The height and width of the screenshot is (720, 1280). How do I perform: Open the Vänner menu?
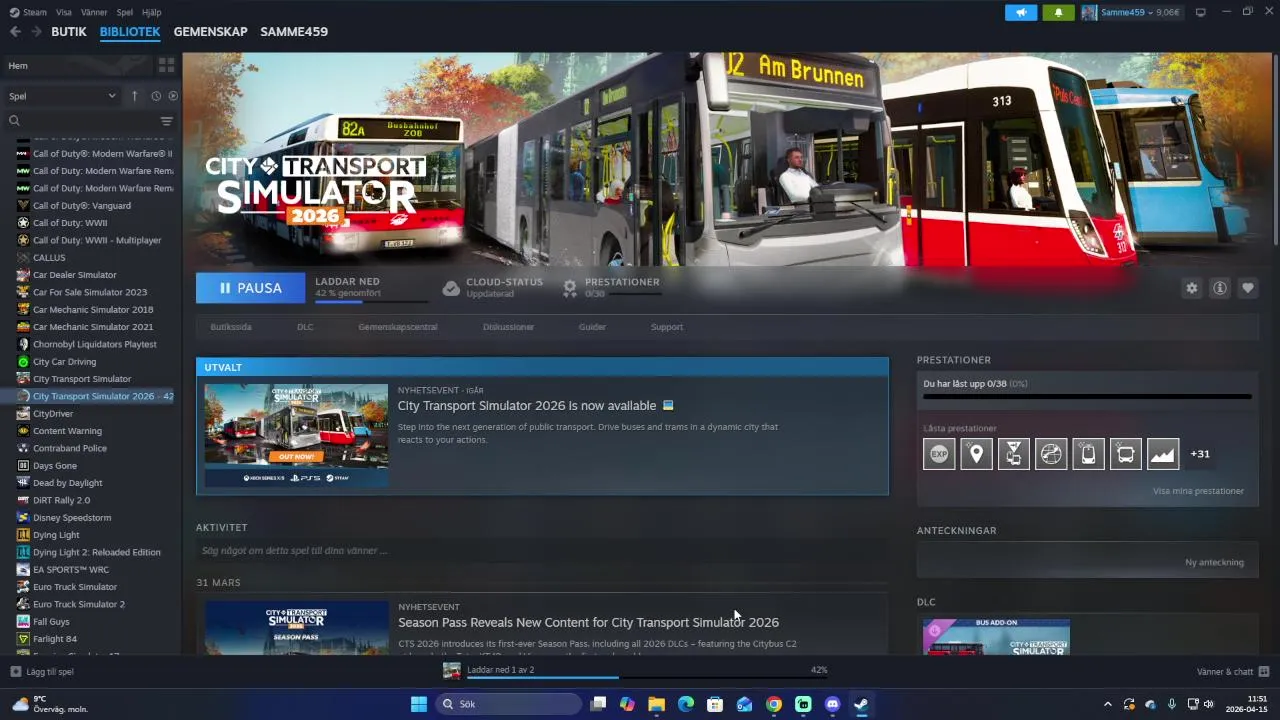pyautogui.click(x=94, y=12)
